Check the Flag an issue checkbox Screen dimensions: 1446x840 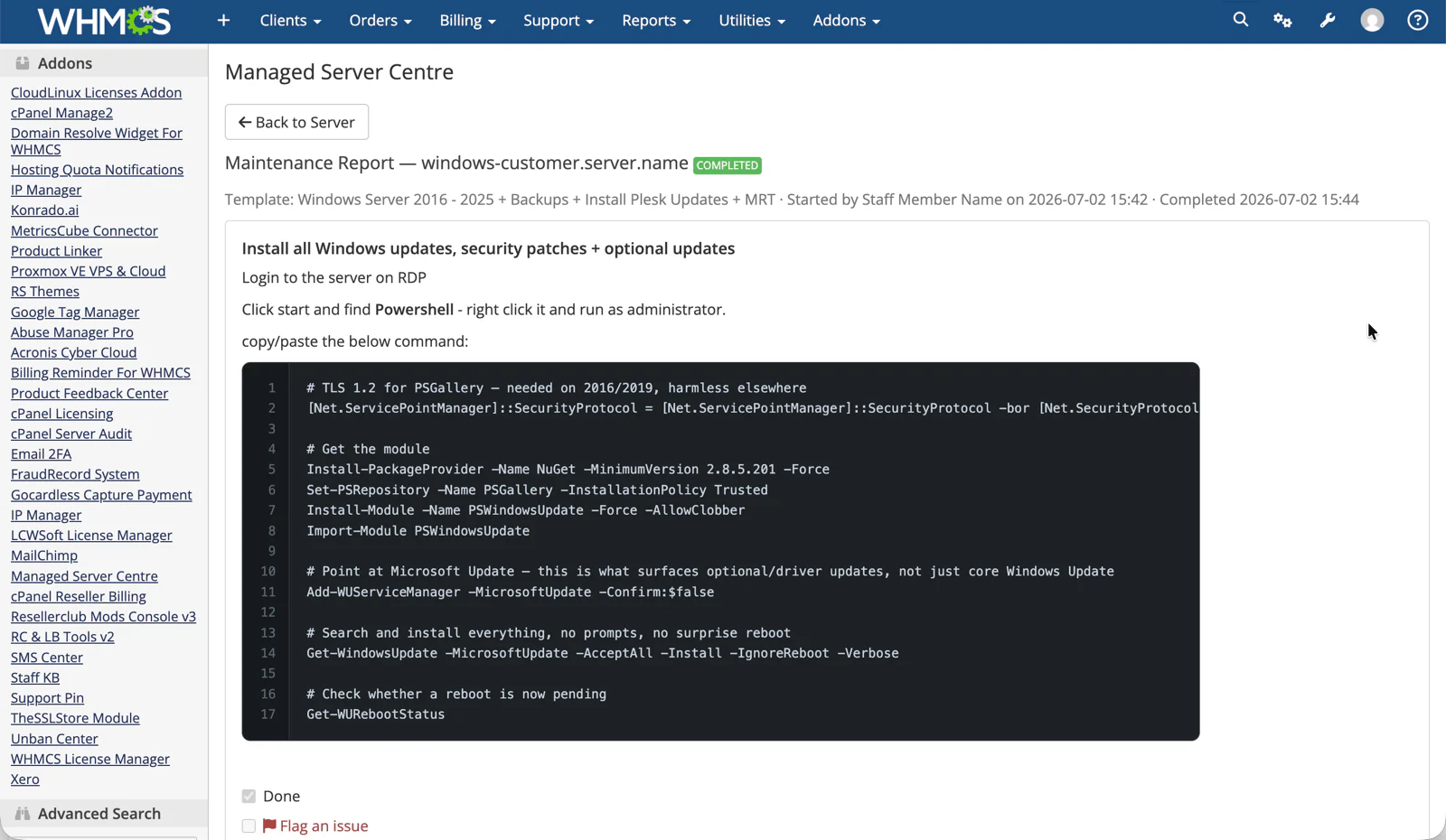click(x=249, y=826)
